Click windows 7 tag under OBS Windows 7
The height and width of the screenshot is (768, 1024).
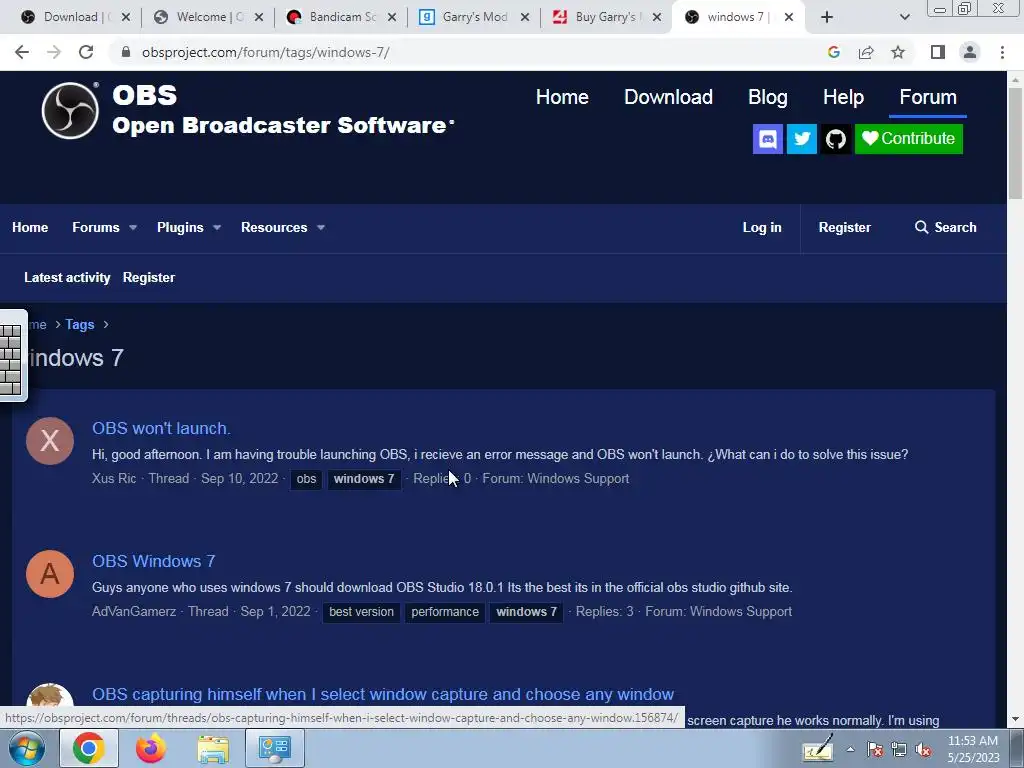pyautogui.click(x=526, y=612)
